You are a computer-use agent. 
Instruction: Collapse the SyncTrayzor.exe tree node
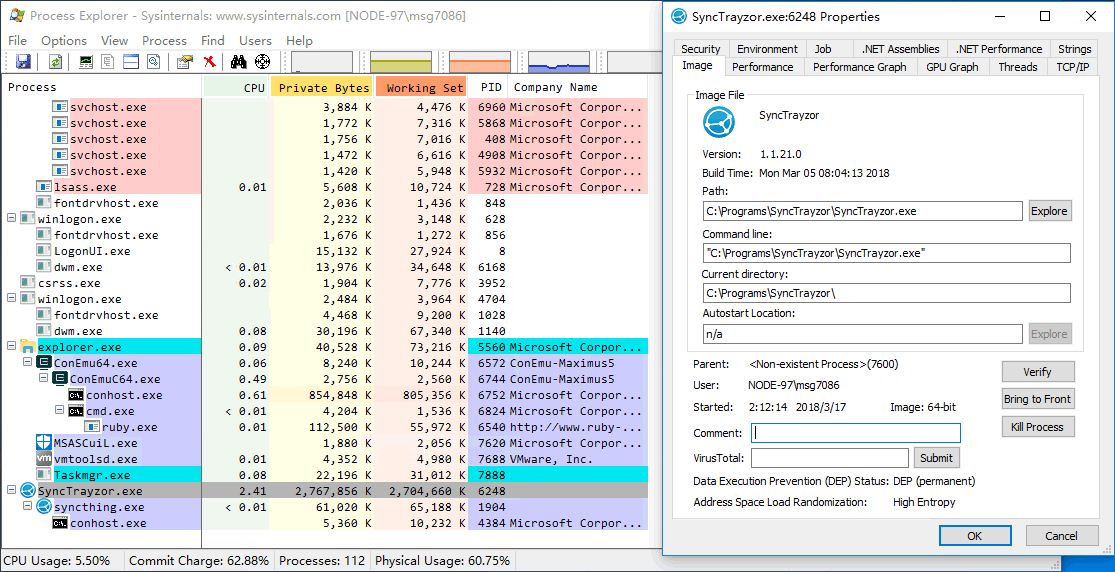click(x=11, y=491)
